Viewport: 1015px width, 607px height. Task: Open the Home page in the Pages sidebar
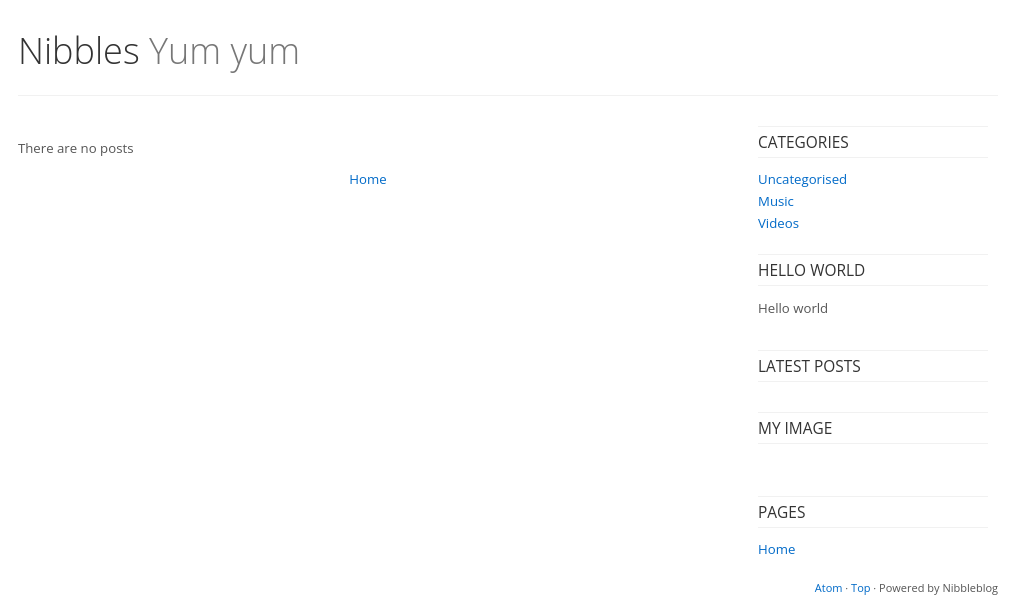[x=776, y=549]
